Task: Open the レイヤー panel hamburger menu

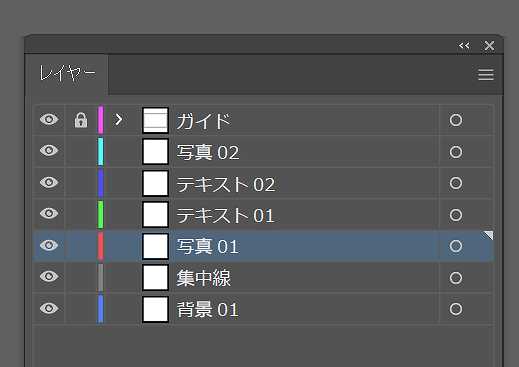Action: 486,75
